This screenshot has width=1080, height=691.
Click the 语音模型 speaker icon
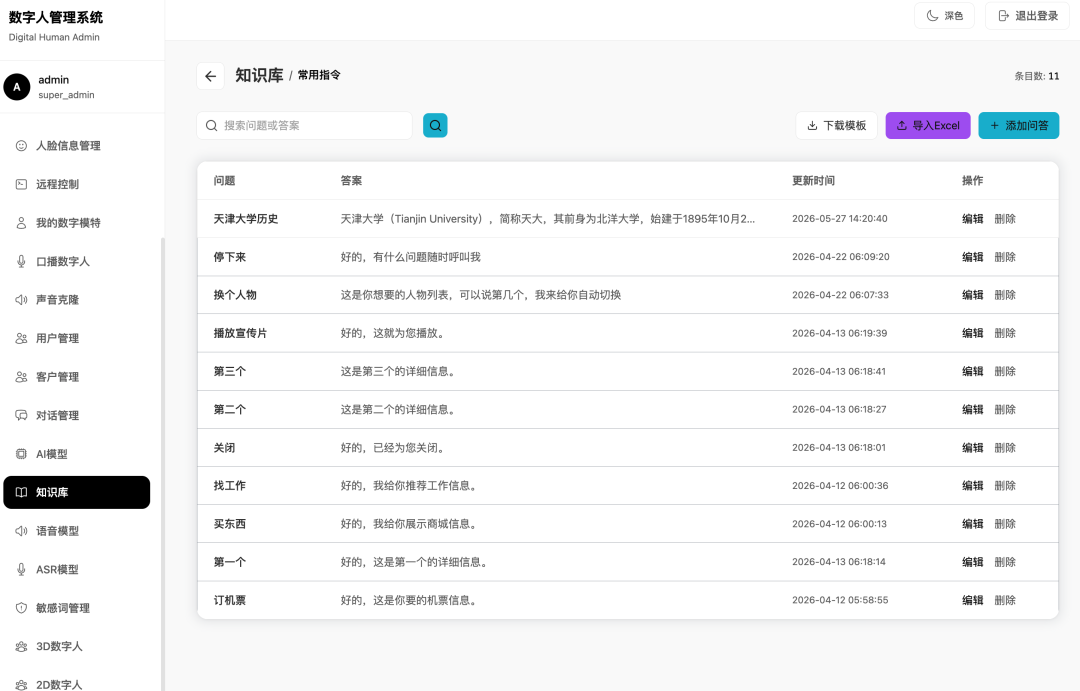pos(21,531)
